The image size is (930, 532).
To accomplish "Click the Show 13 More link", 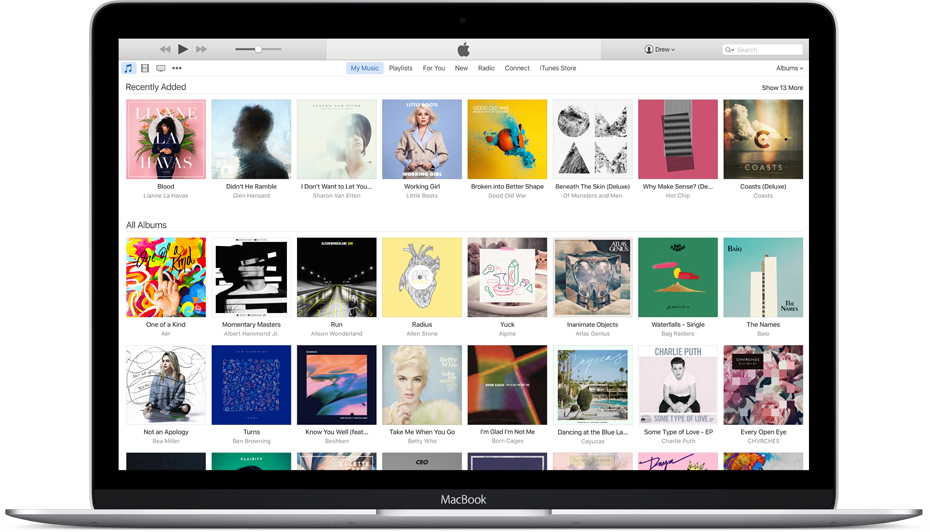I will (782, 88).
